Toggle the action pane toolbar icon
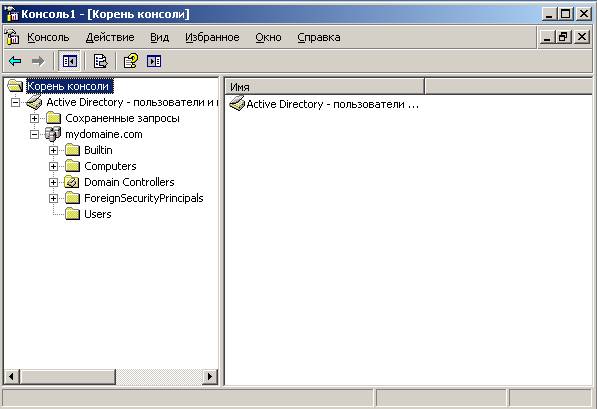 pyautogui.click(x=154, y=61)
